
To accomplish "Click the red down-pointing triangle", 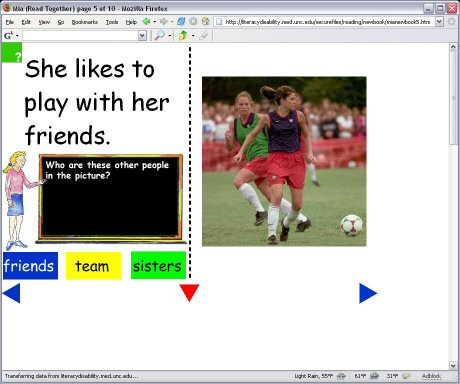I will click(189, 292).
